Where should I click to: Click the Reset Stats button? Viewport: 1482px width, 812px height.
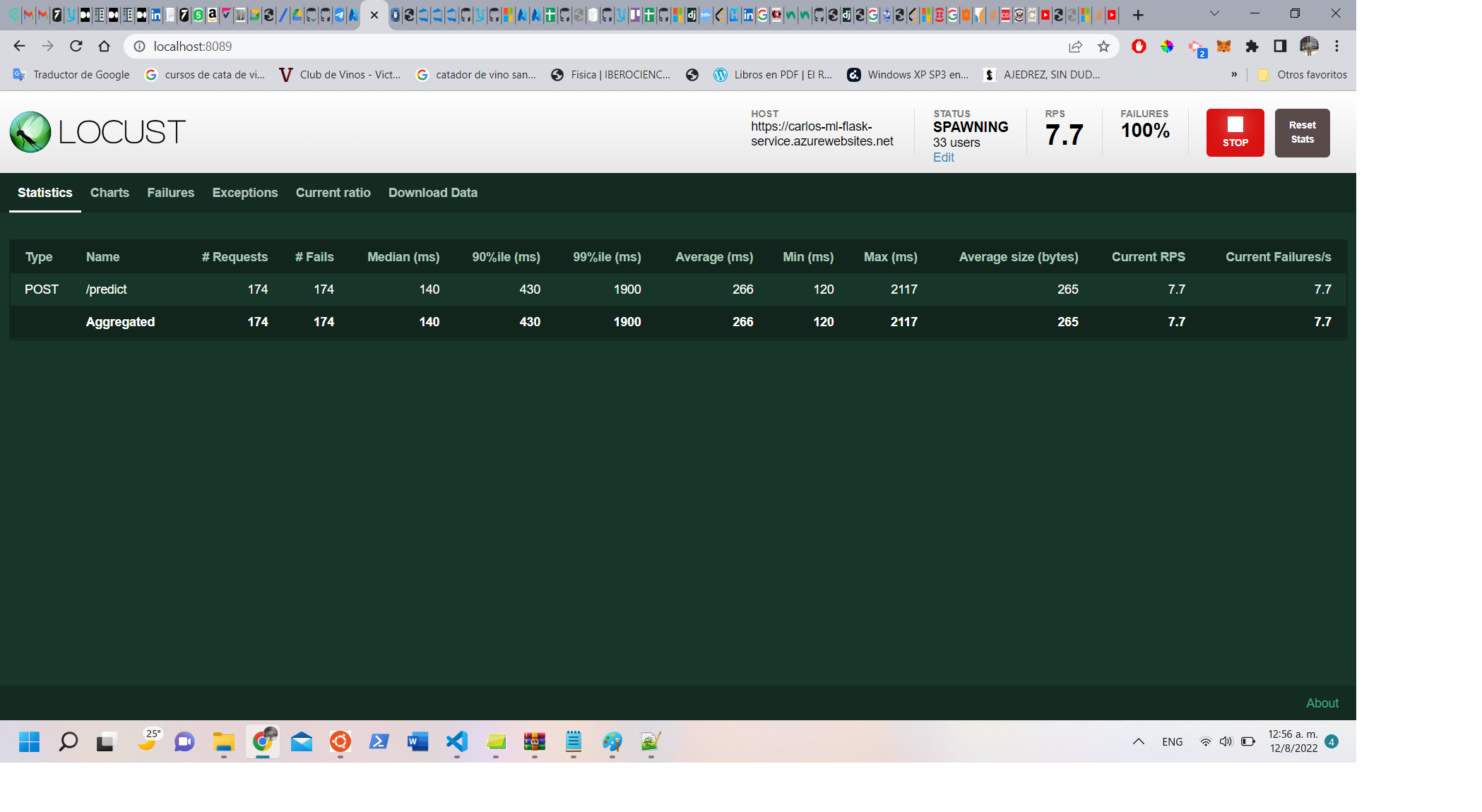(x=1302, y=132)
